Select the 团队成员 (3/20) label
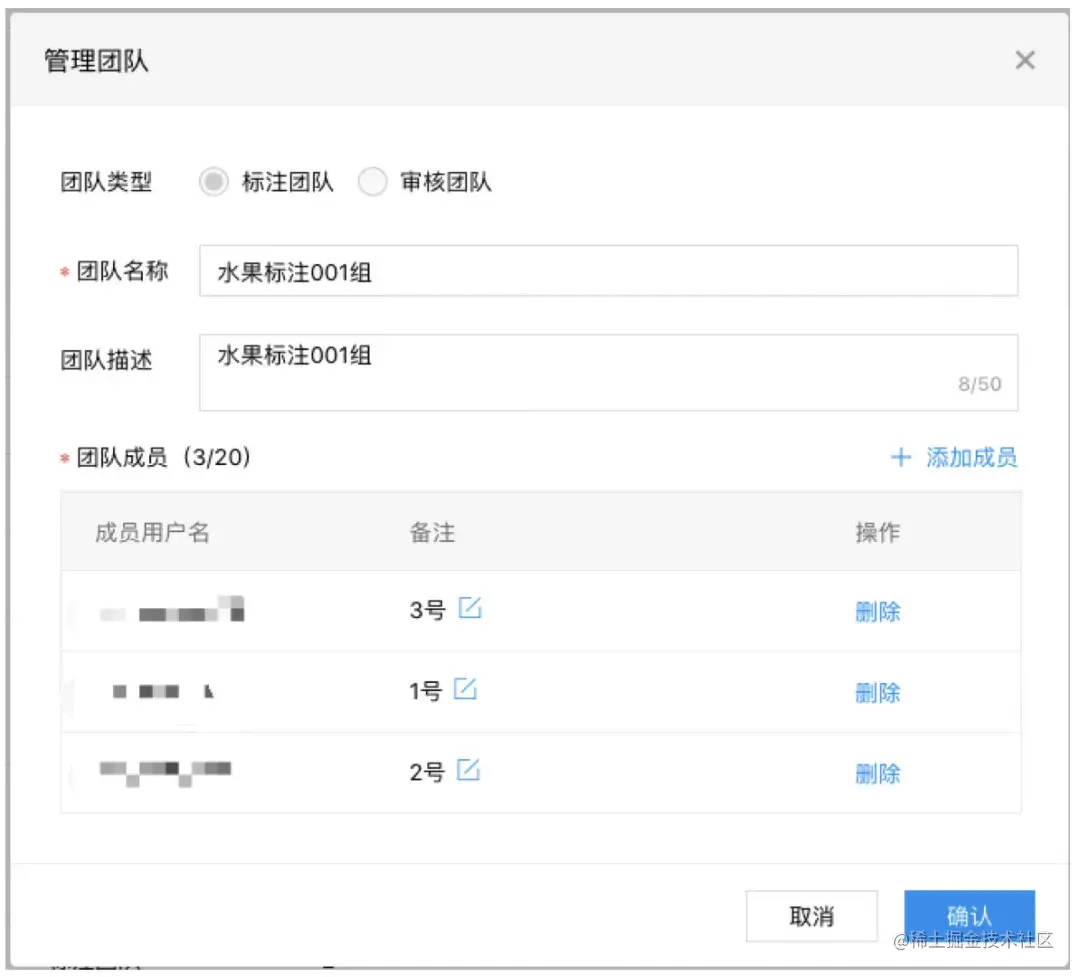This screenshot has width=1080, height=977. click(x=163, y=457)
